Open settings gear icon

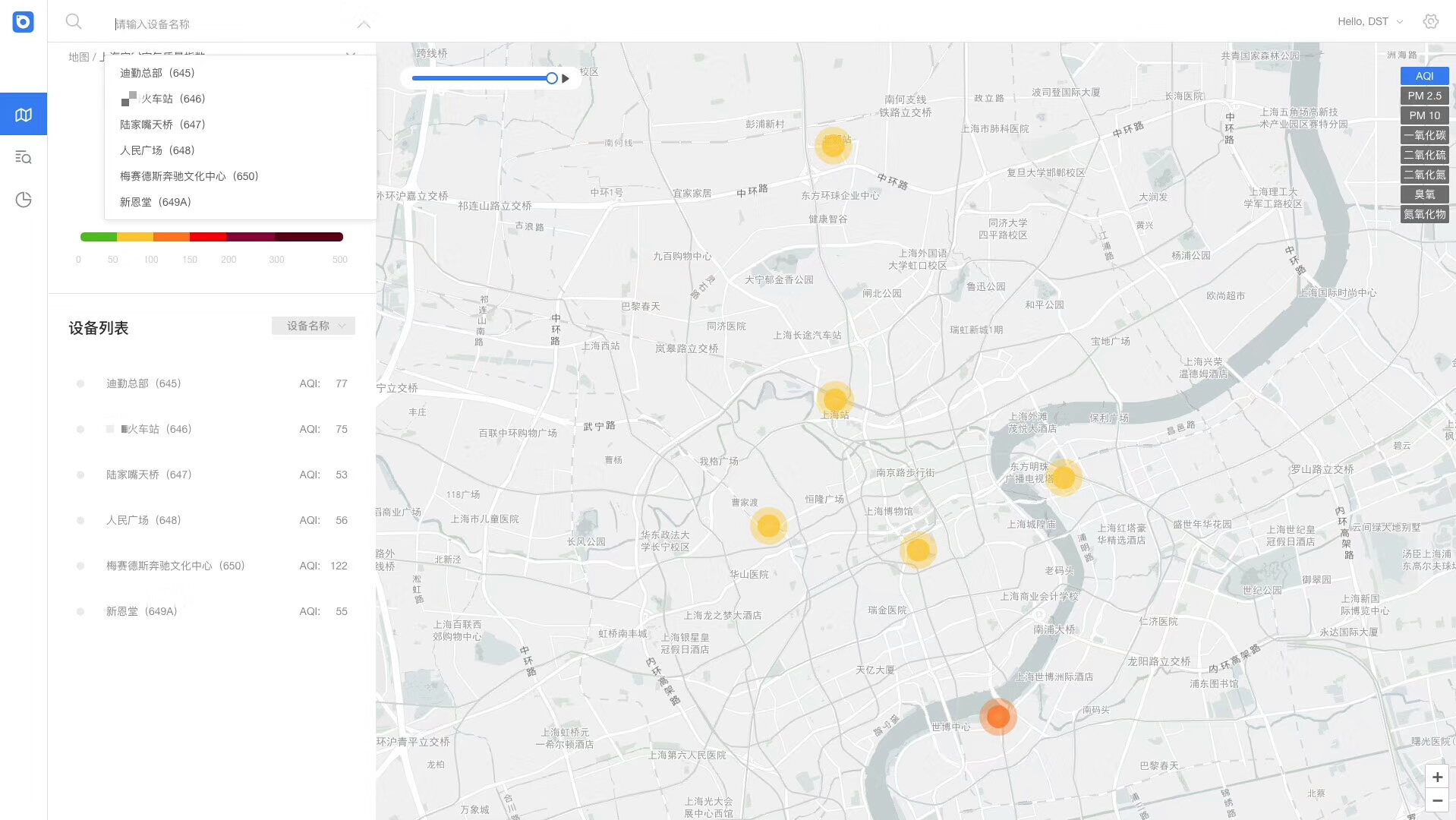pyautogui.click(x=1430, y=21)
